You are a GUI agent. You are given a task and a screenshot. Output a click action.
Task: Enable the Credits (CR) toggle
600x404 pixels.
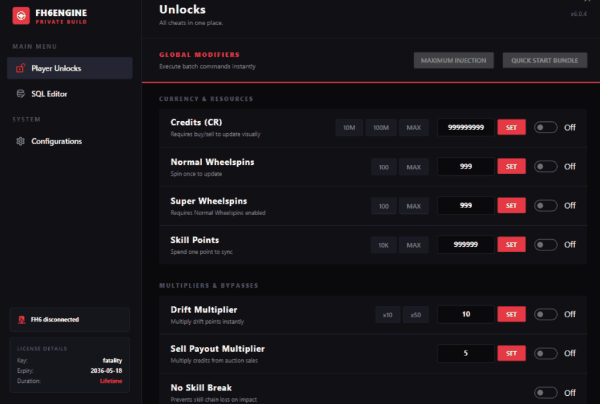pos(546,127)
